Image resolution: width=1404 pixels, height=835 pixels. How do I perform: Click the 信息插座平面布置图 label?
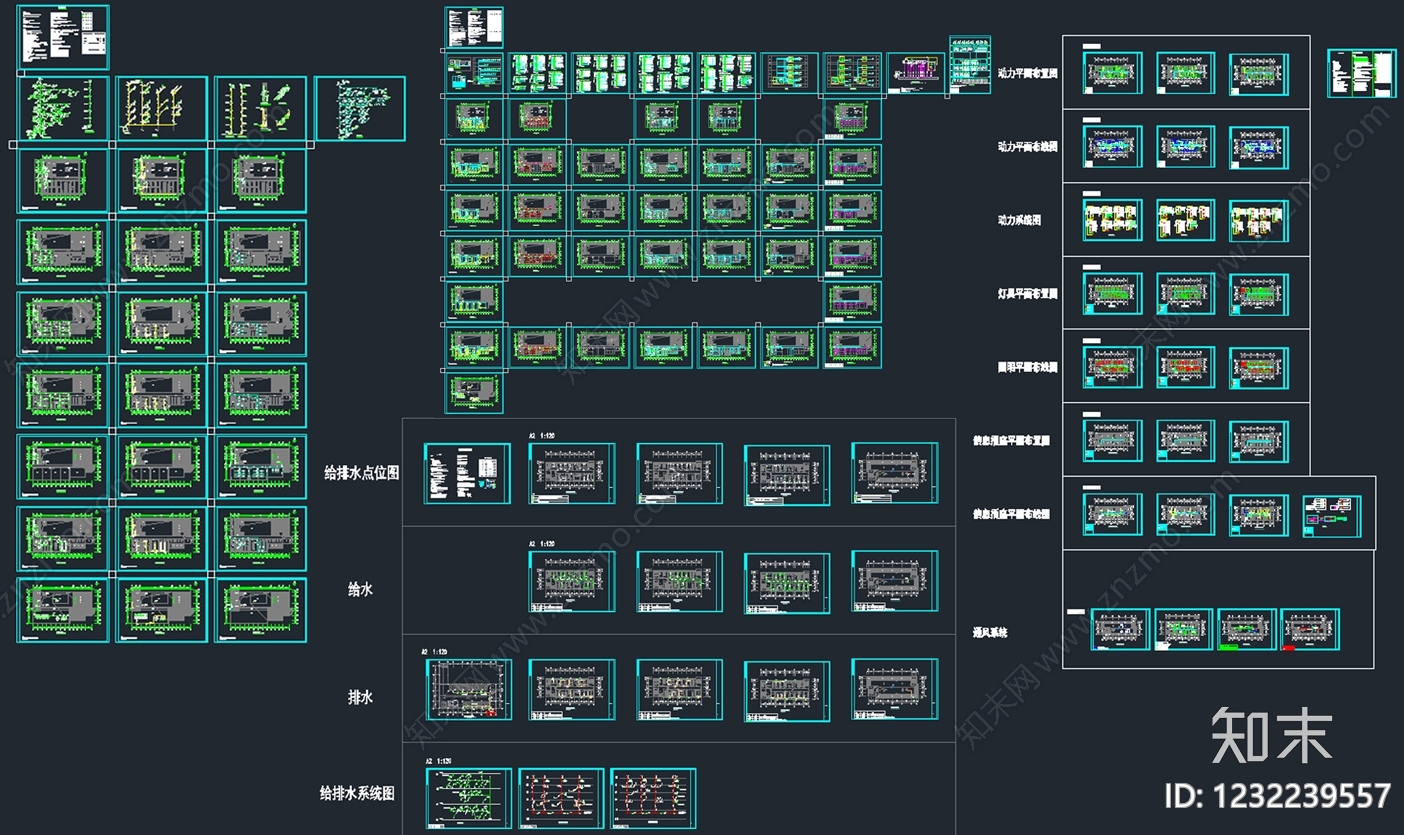(x=1011, y=440)
